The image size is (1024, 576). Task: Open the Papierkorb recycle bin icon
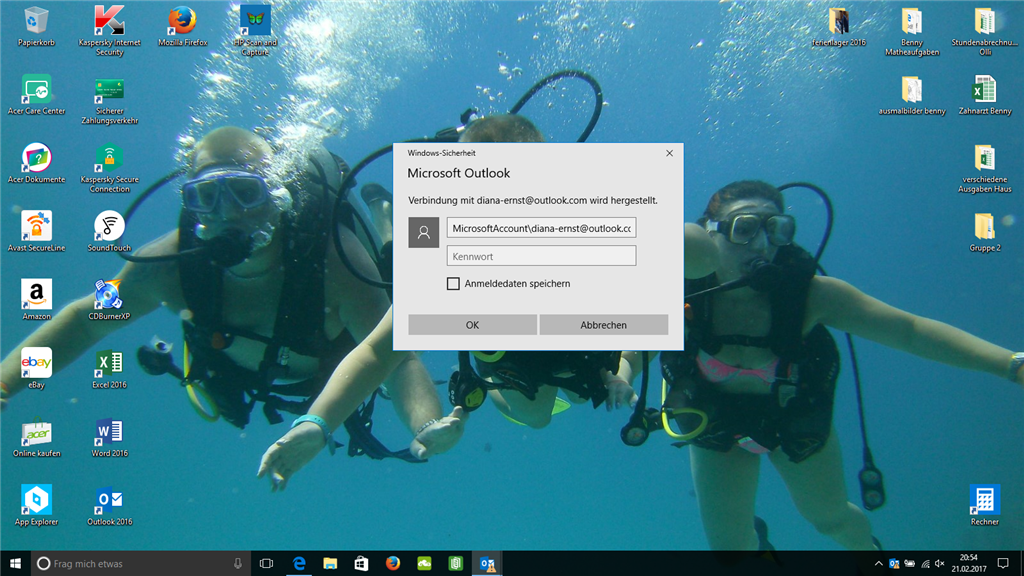tap(36, 26)
